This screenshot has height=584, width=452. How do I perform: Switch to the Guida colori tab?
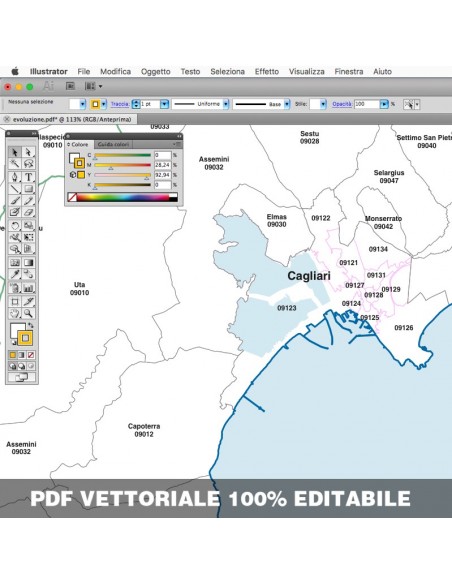pos(113,144)
